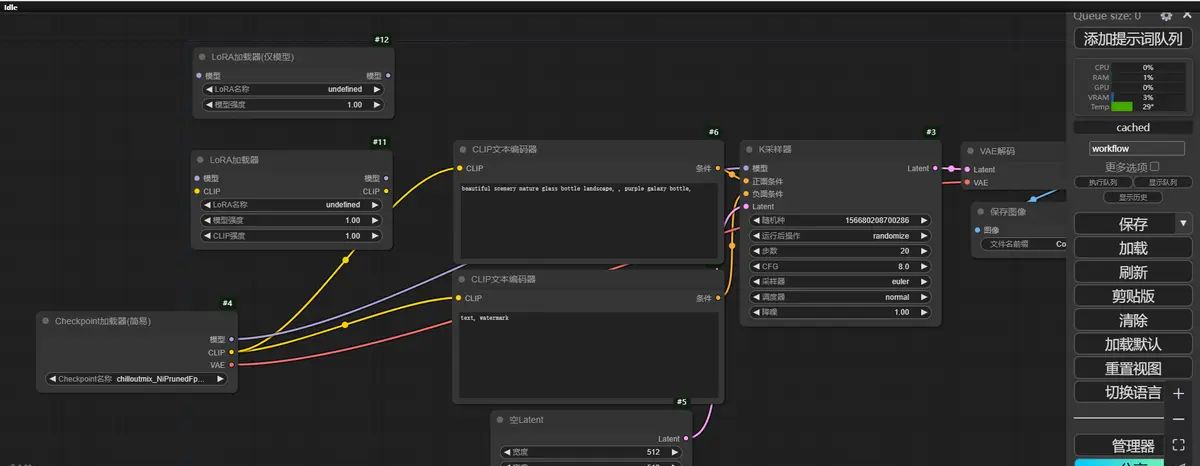Click the workflow name input field
Screen dimensions: 1200x466
click(x=1137, y=149)
